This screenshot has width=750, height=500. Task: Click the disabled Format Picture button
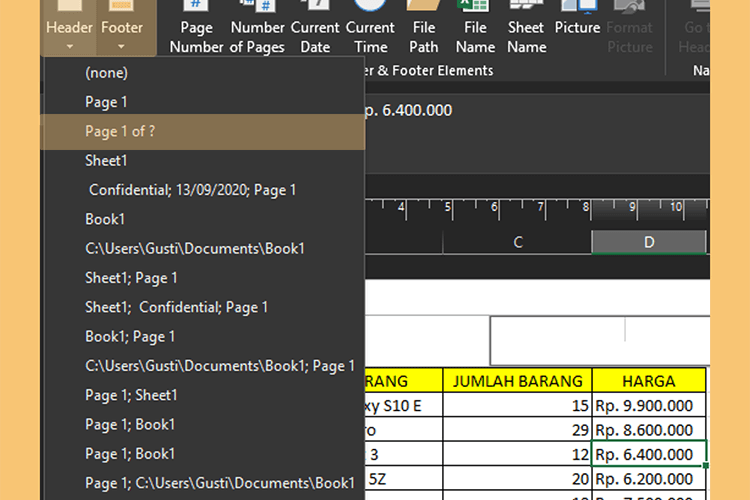[x=629, y=28]
